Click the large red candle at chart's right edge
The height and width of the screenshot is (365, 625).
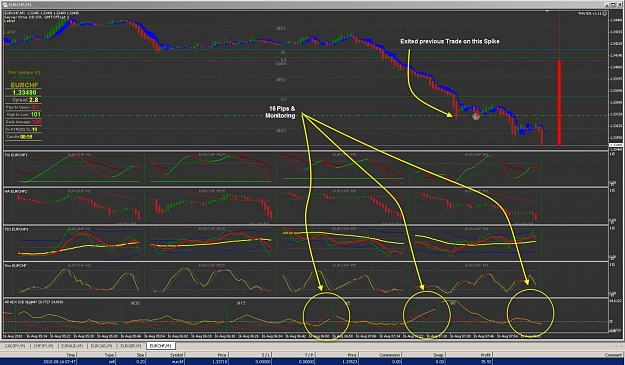[559, 103]
